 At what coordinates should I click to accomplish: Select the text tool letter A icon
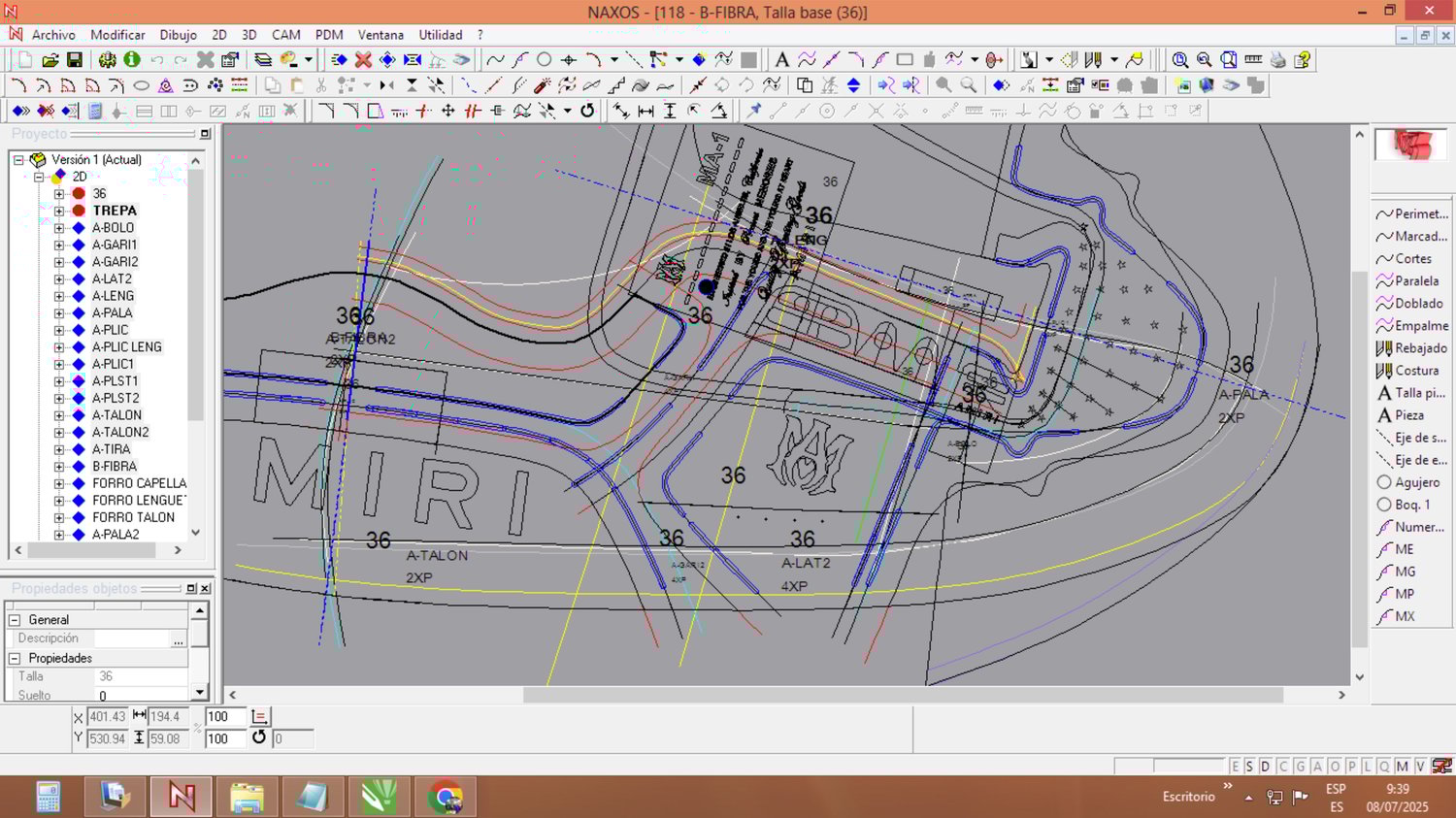click(x=781, y=60)
